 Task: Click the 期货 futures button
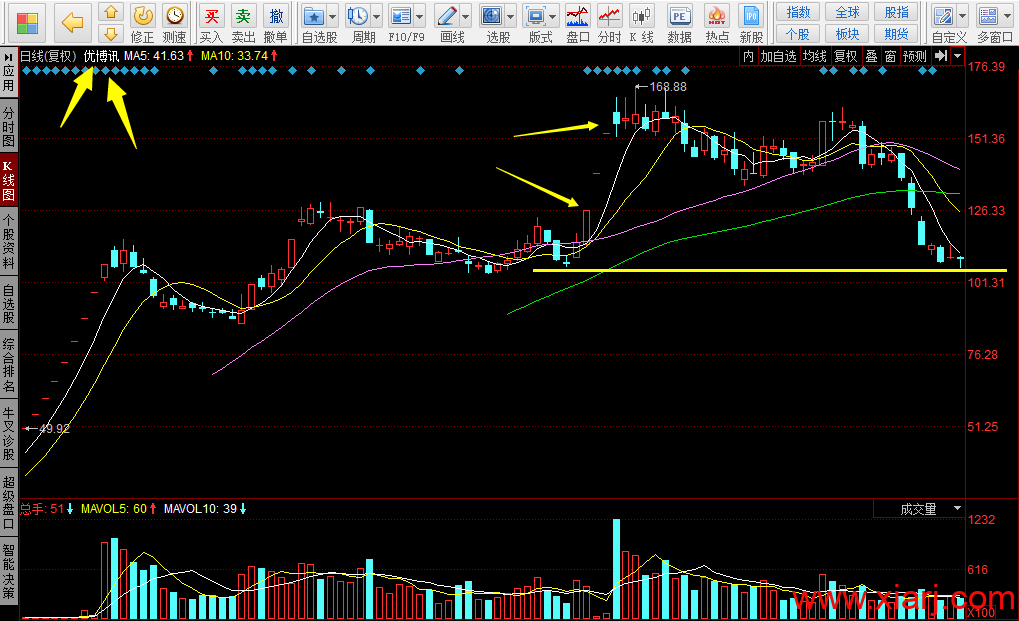[x=896, y=34]
